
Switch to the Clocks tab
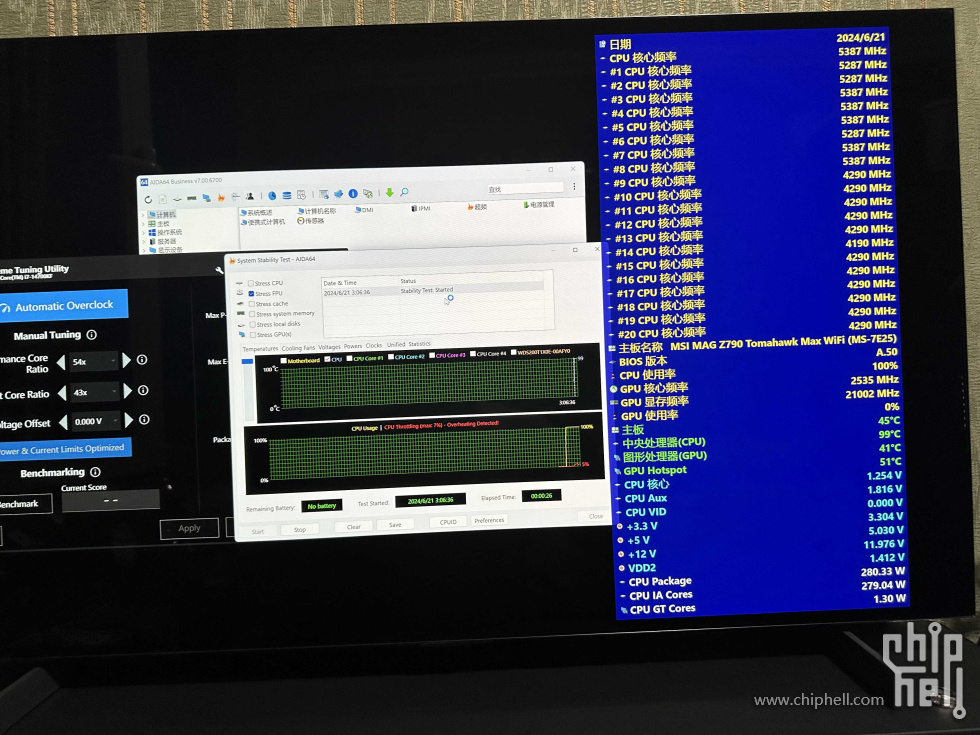tap(374, 345)
